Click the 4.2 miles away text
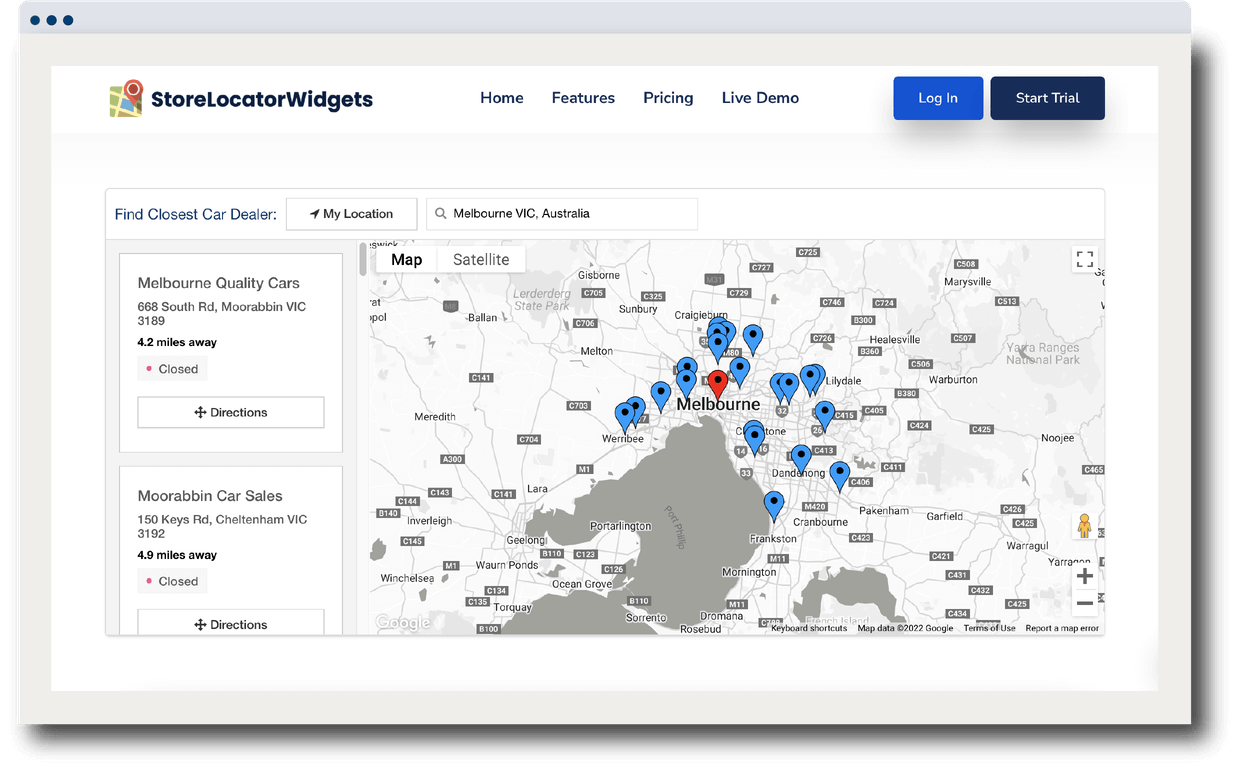This screenshot has height=771, width=1238. coord(177,342)
